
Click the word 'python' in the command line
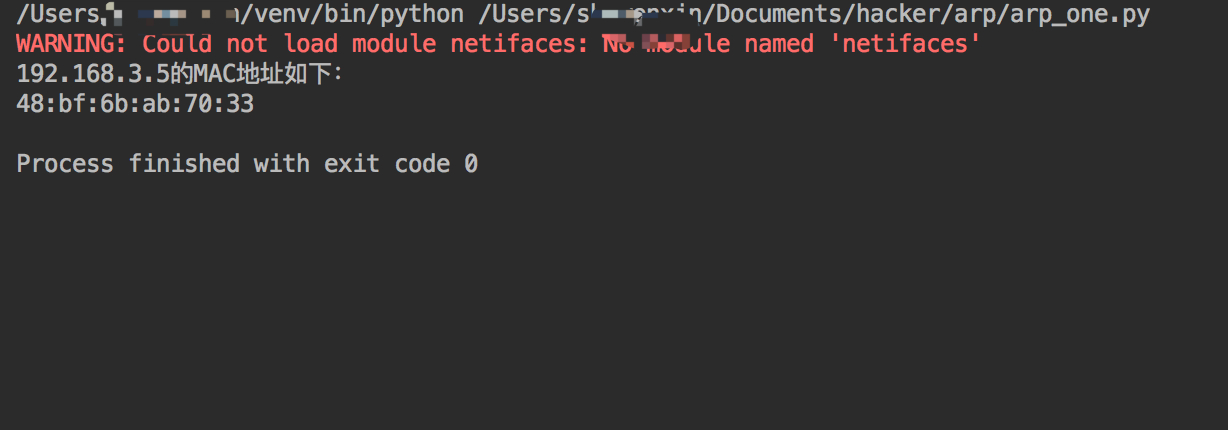(421, 17)
